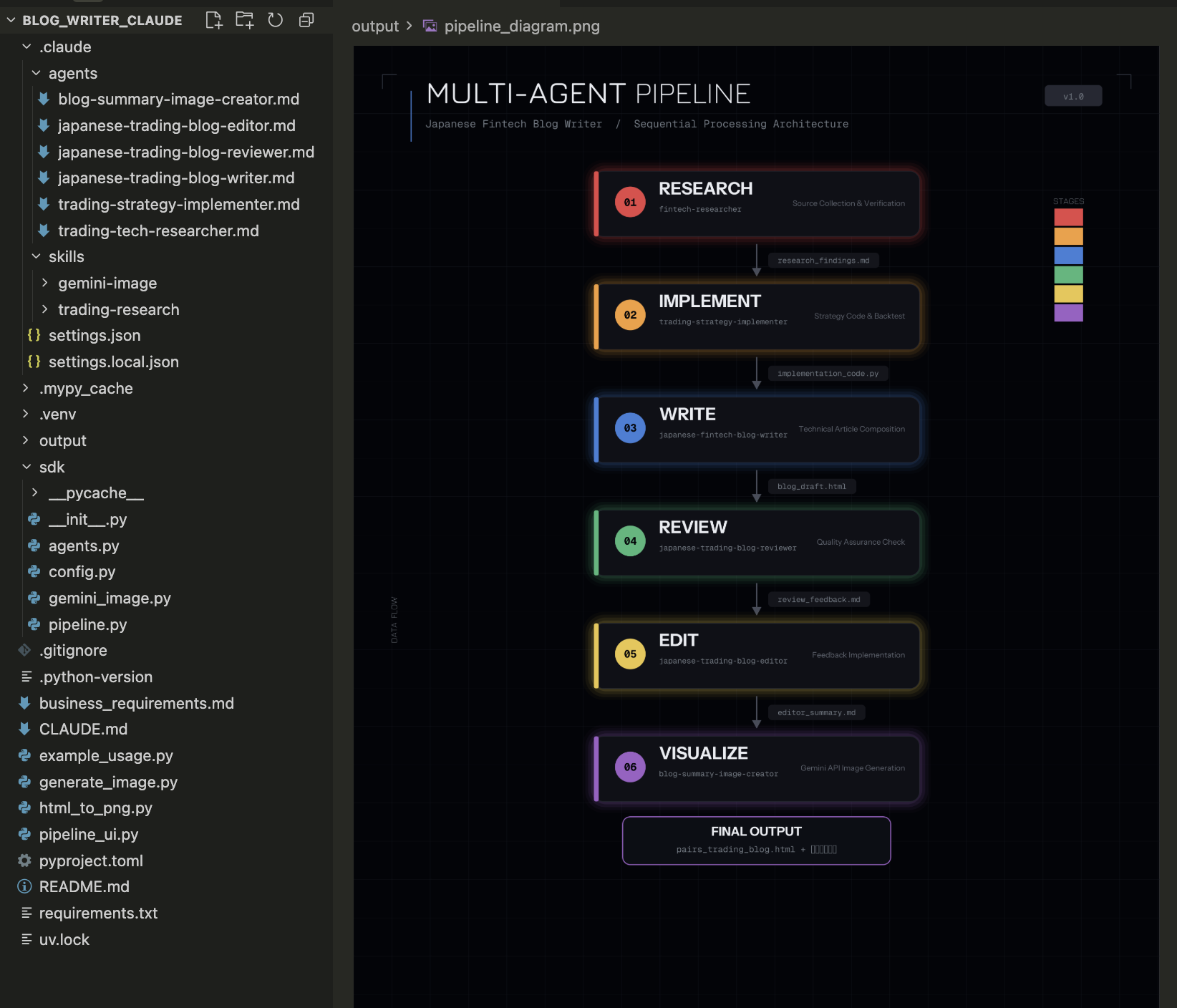This screenshot has height=1008, width=1177.
Task: Click the gear icon beside pyproject.toml
Action: pos(24,861)
